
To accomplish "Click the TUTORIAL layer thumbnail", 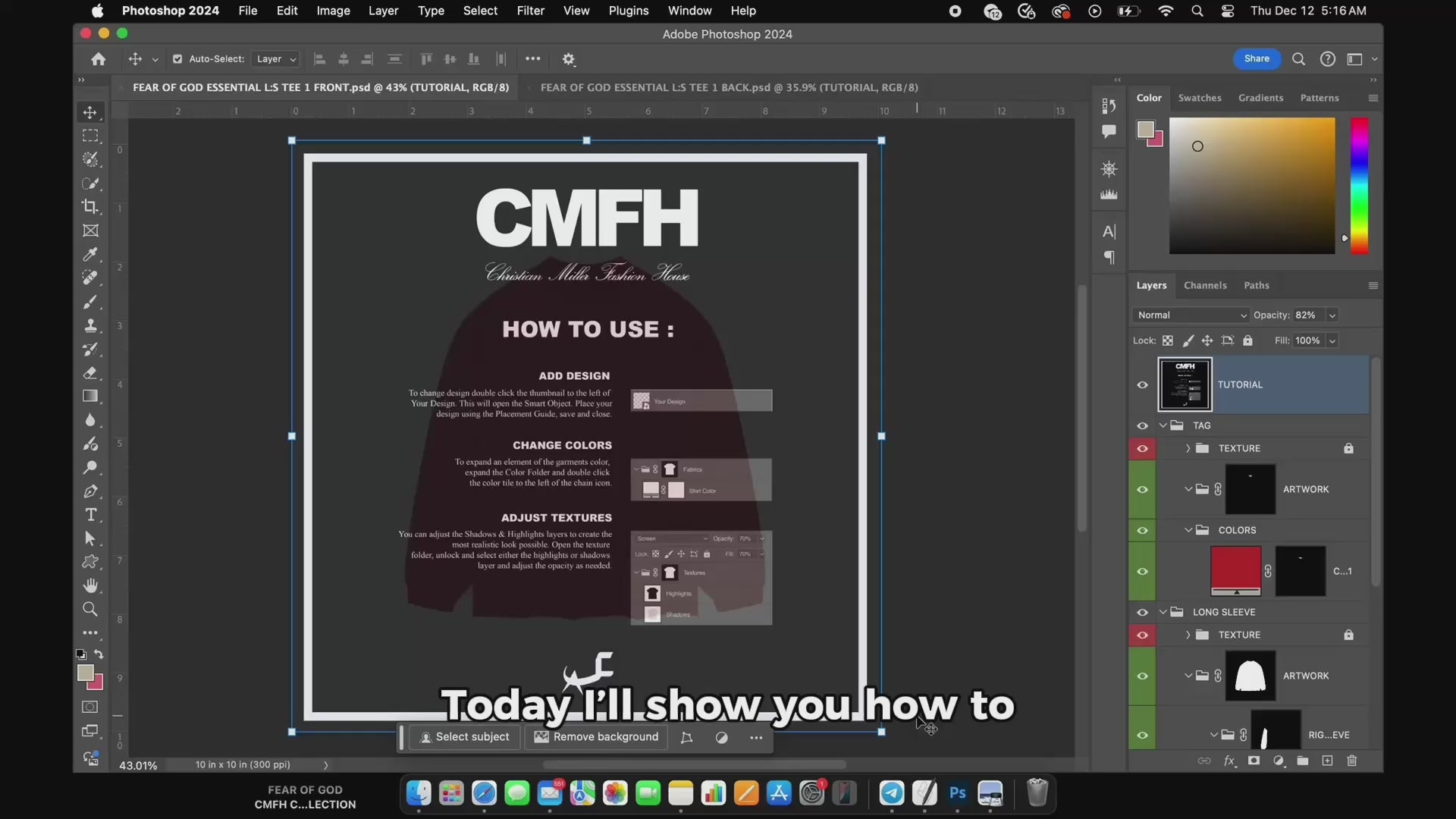I will tap(1185, 384).
